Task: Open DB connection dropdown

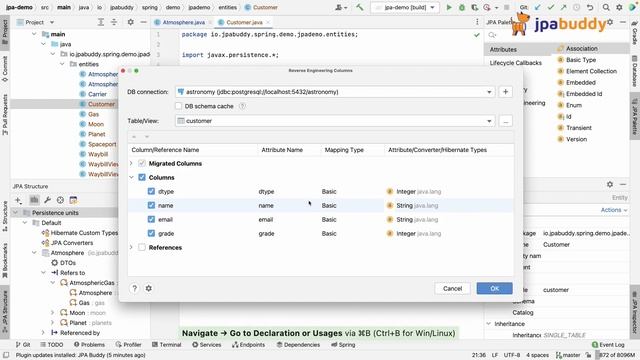Action: coord(489,92)
